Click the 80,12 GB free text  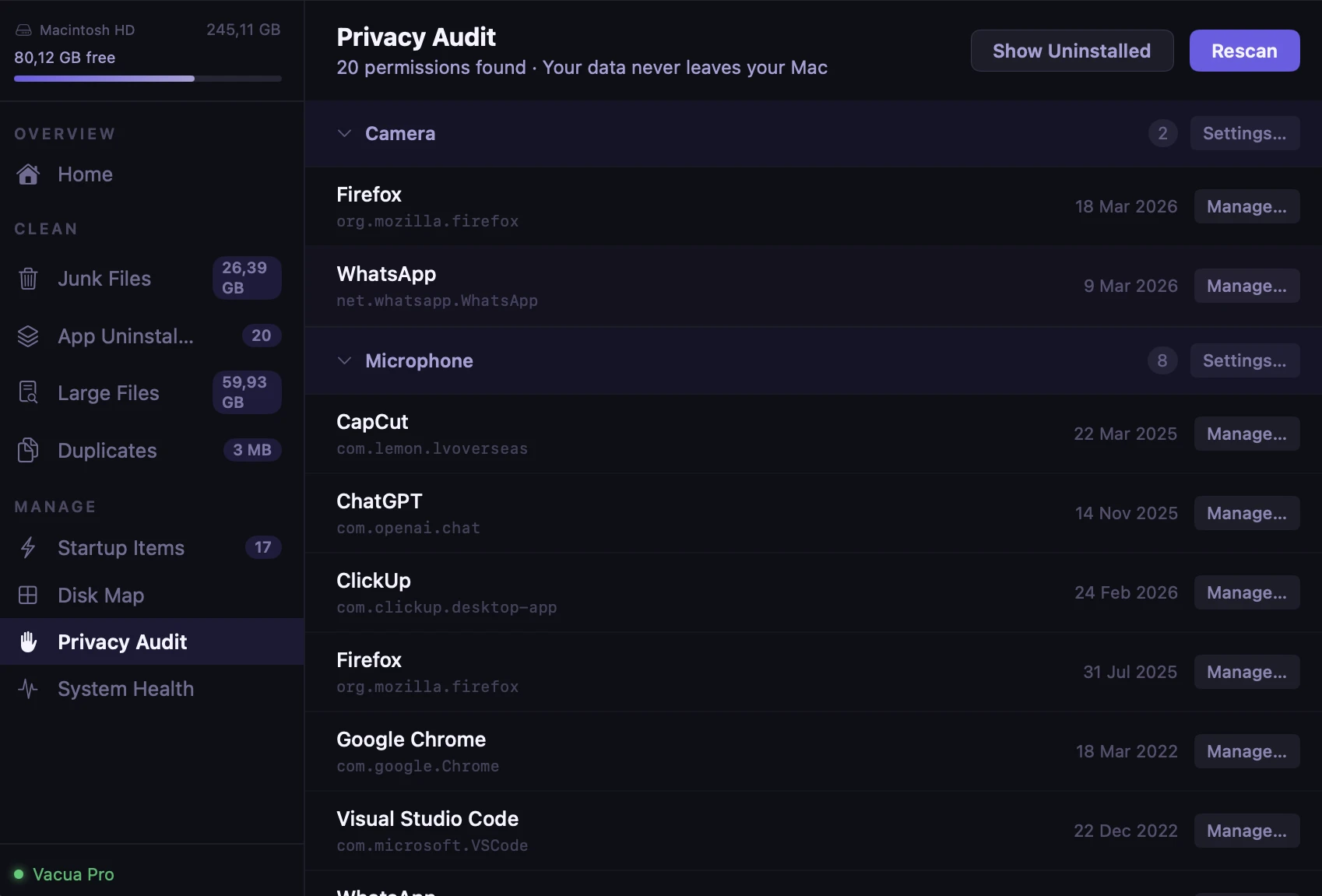point(65,58)
